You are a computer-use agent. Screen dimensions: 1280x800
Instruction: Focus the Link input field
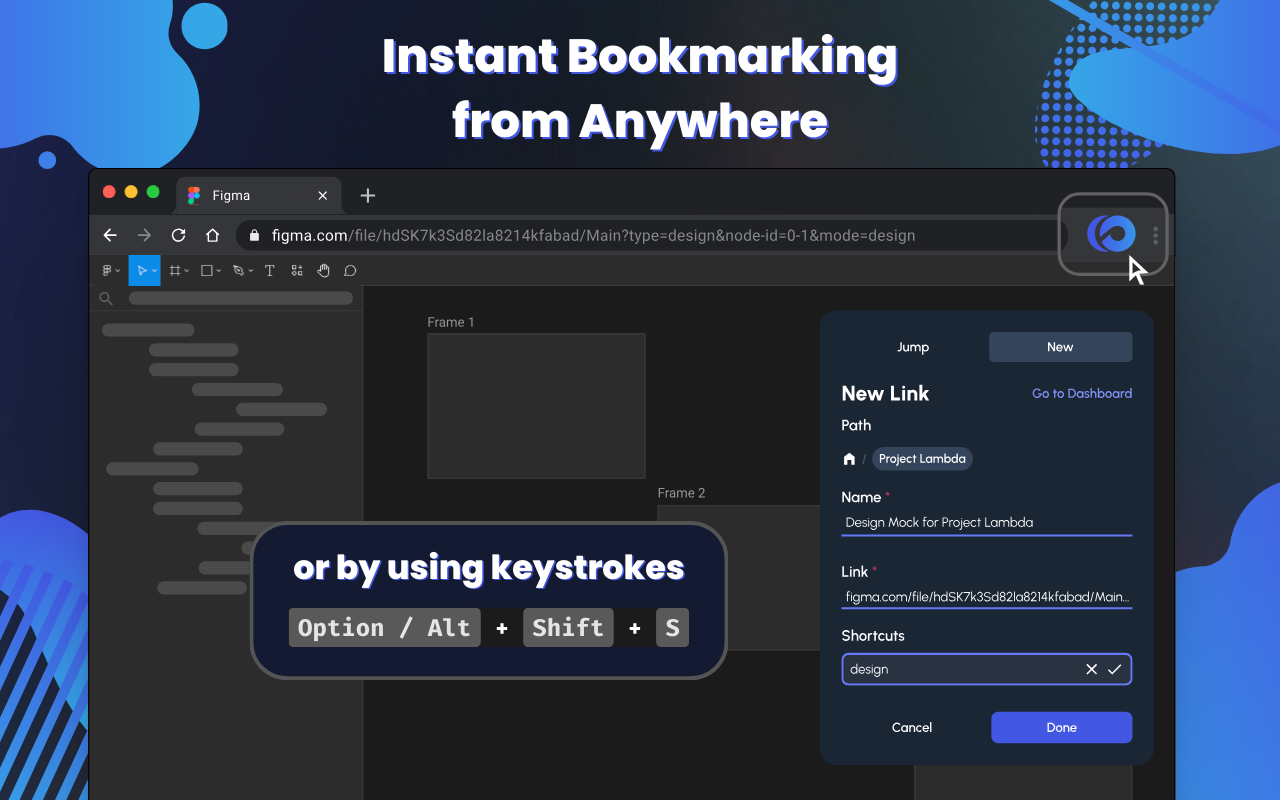click(x=987, y=597)
